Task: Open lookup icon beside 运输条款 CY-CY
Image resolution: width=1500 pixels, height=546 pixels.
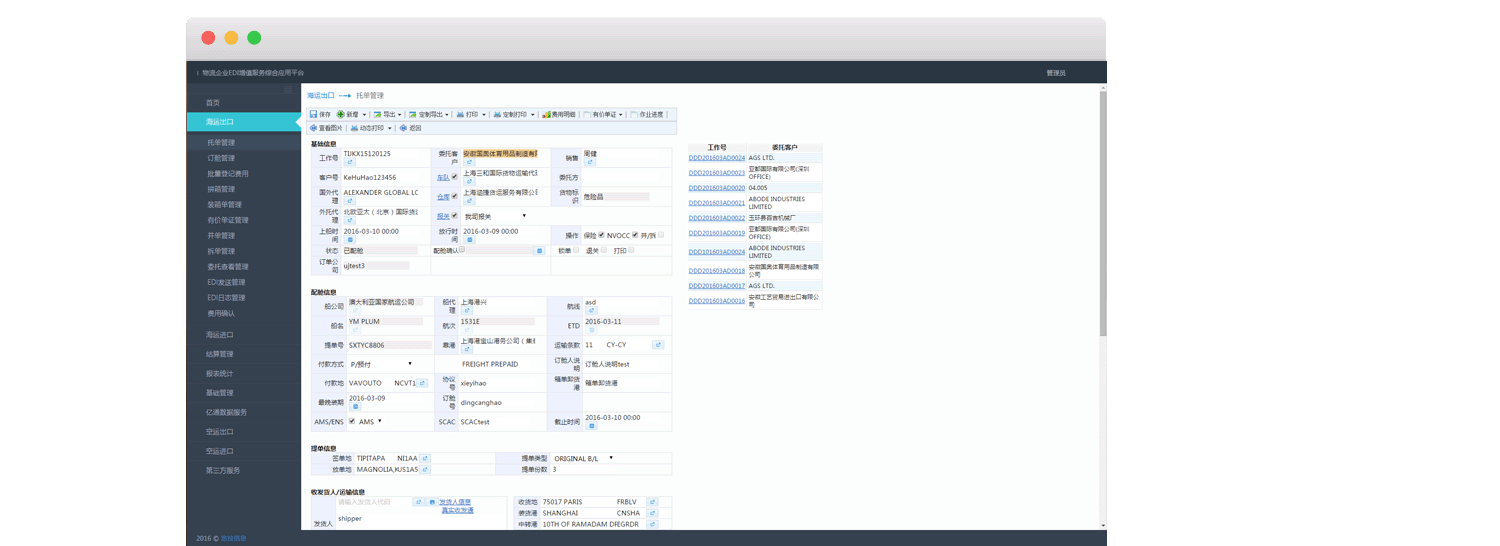Action: pyautogui.click(x=658, y=345)
